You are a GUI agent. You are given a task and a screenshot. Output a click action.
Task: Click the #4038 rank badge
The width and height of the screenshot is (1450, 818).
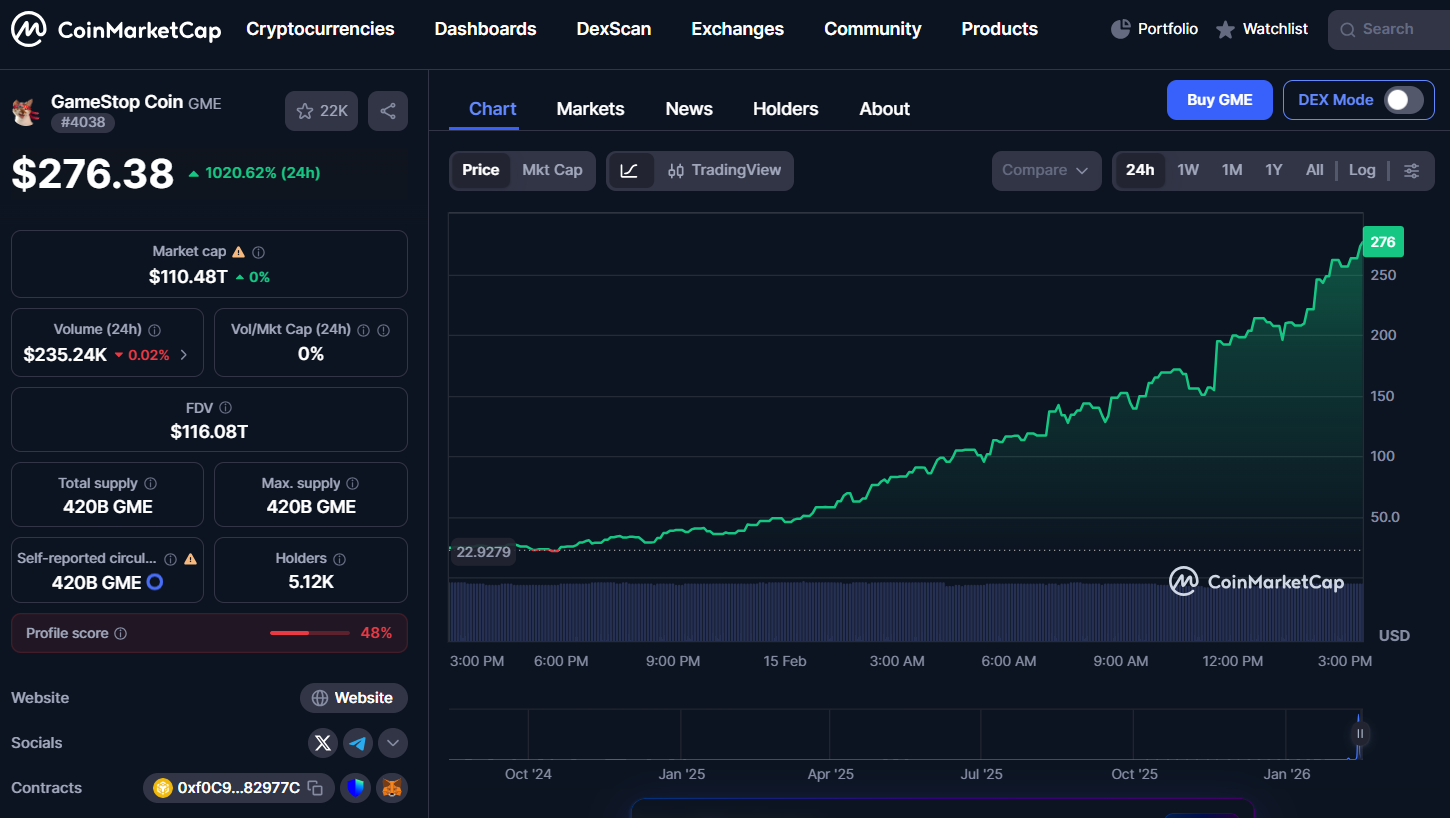point(83,123)
